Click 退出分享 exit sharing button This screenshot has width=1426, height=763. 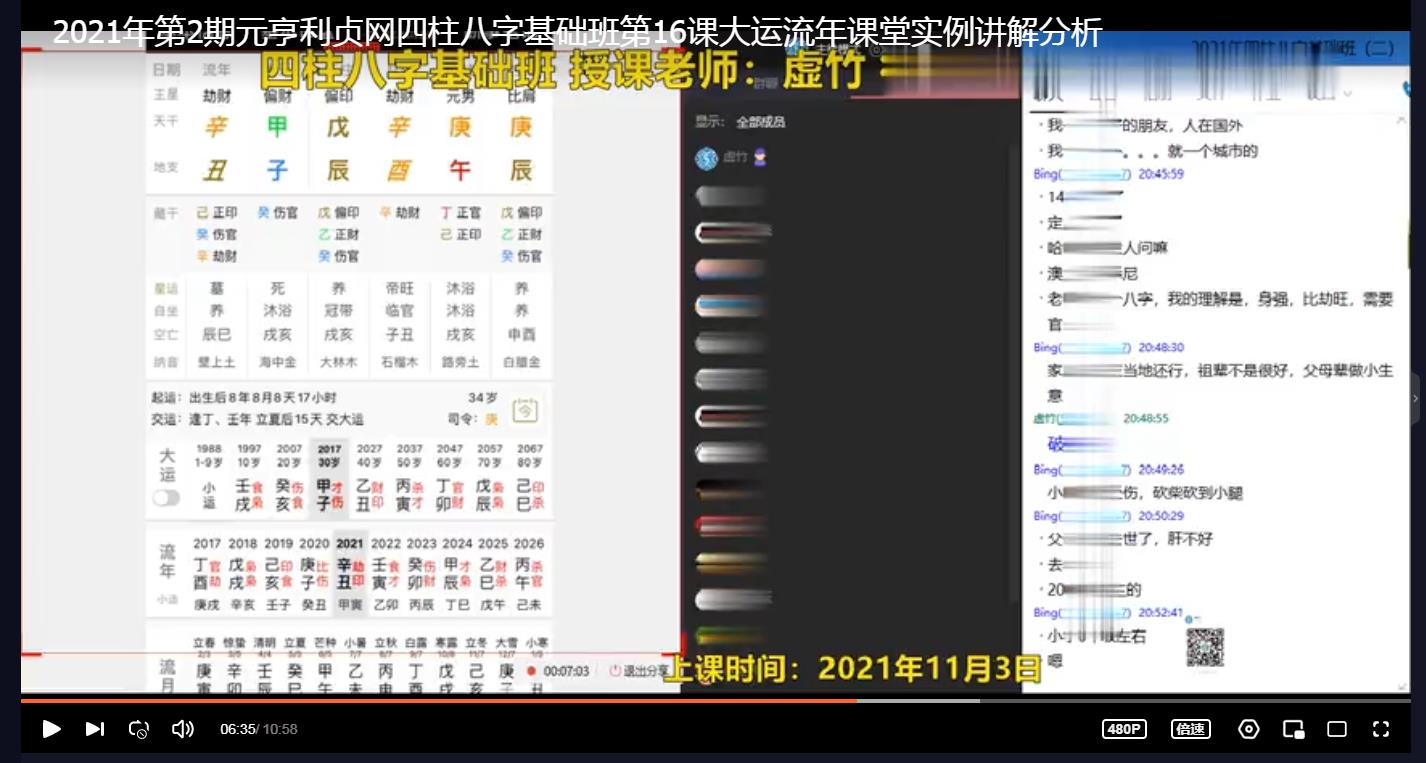point(639,671)
